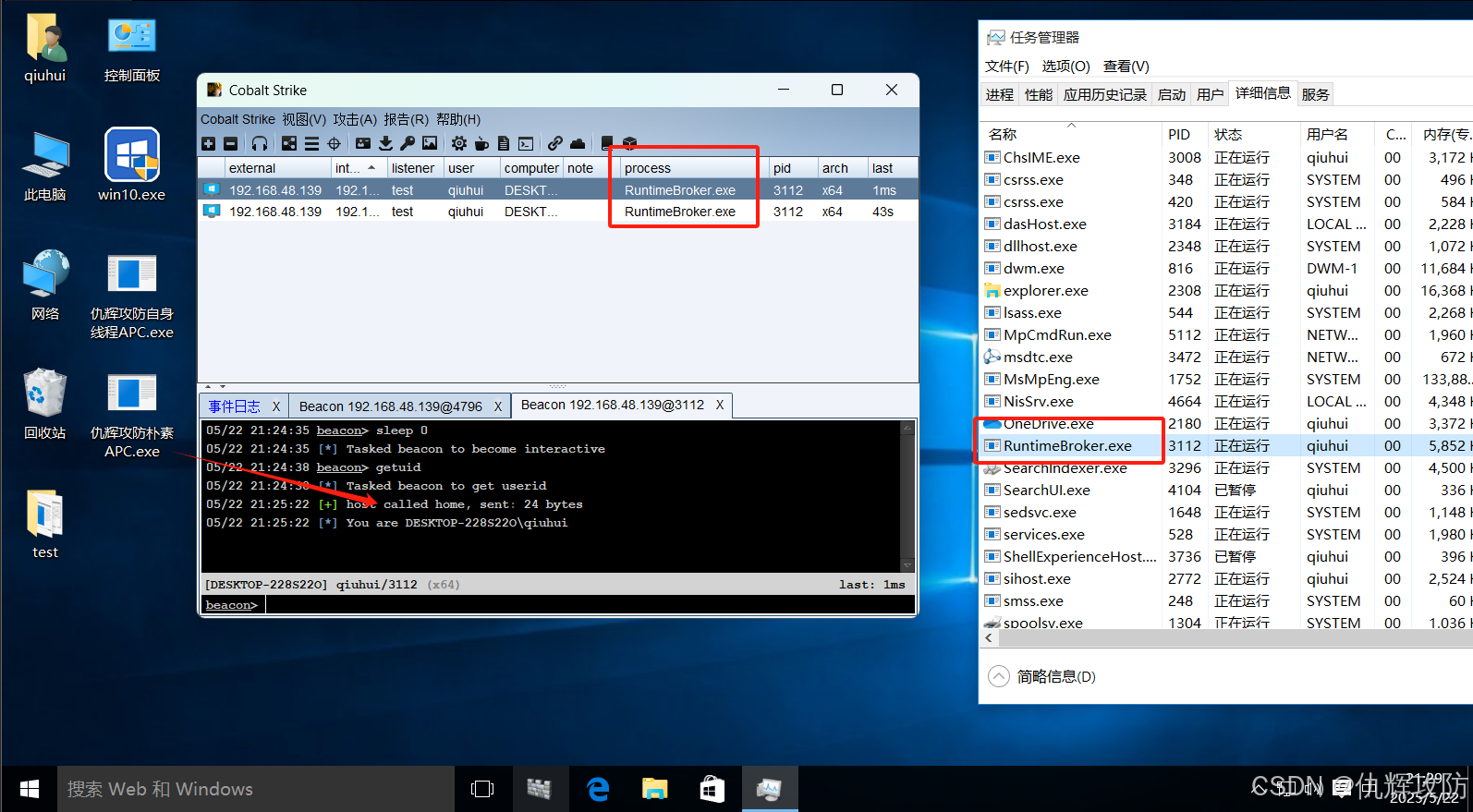Screen dimensions: 1473x812
Task: Open Task Manager 选项(O) menu
Action: 1065,66
